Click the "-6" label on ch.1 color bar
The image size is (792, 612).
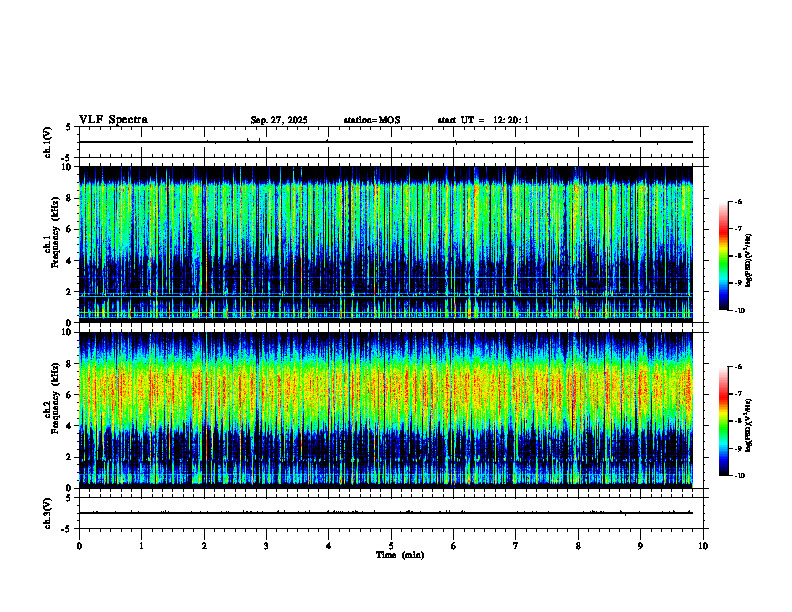pos(738,202)
